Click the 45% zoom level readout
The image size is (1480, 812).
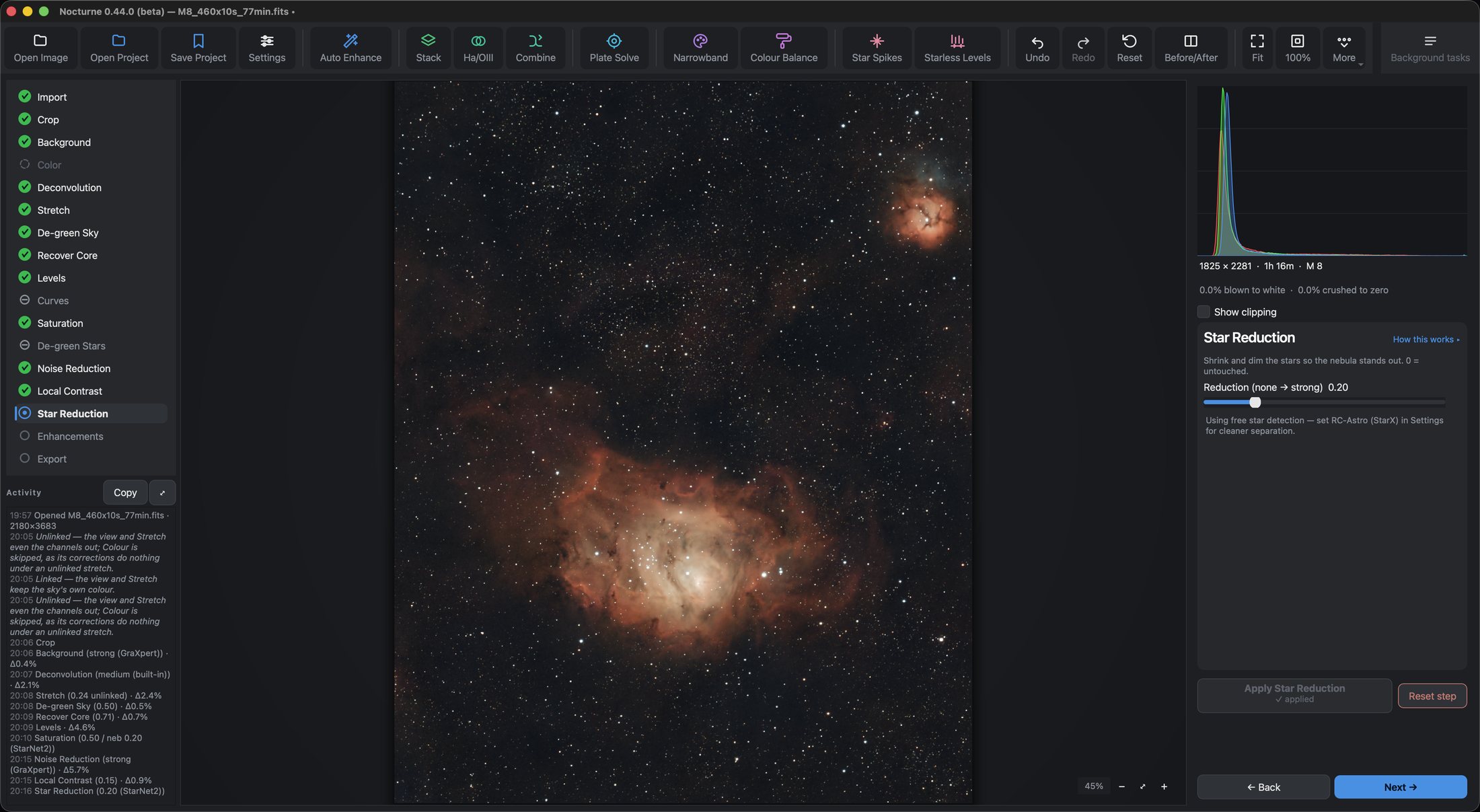tap(1094, 786)
